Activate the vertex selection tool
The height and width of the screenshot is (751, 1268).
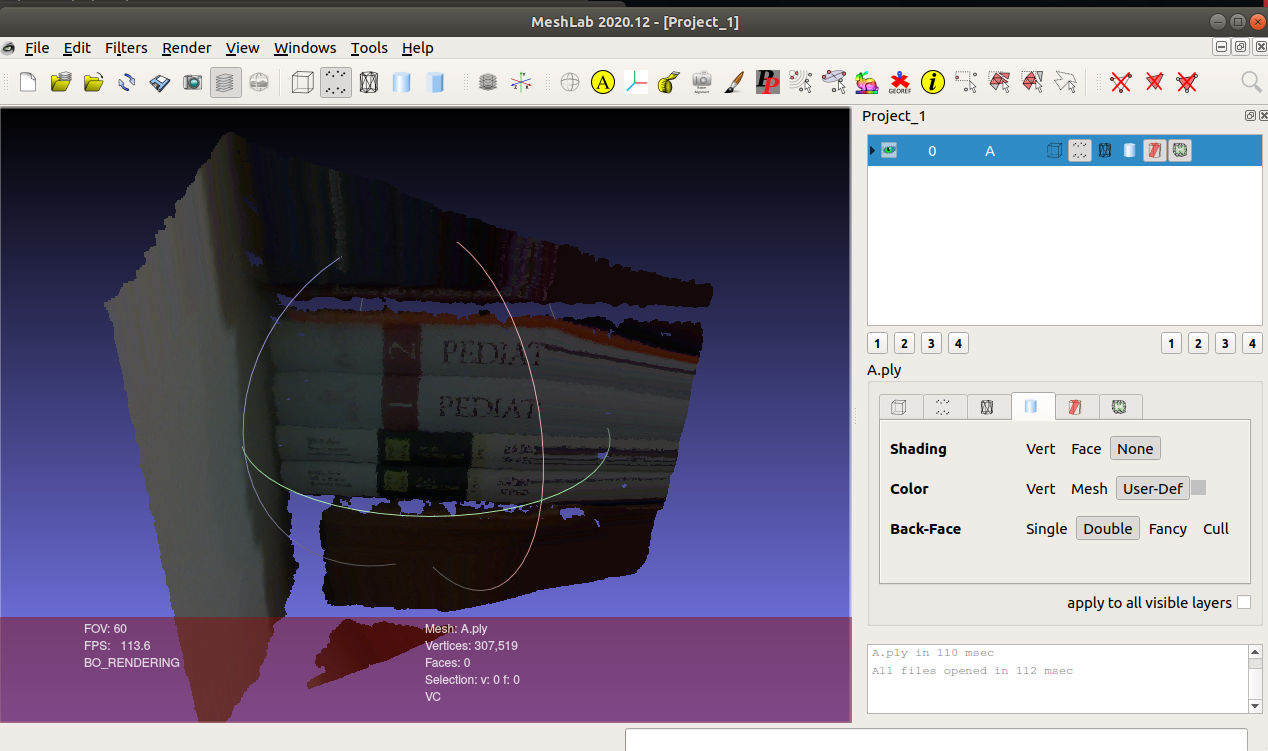966,82
